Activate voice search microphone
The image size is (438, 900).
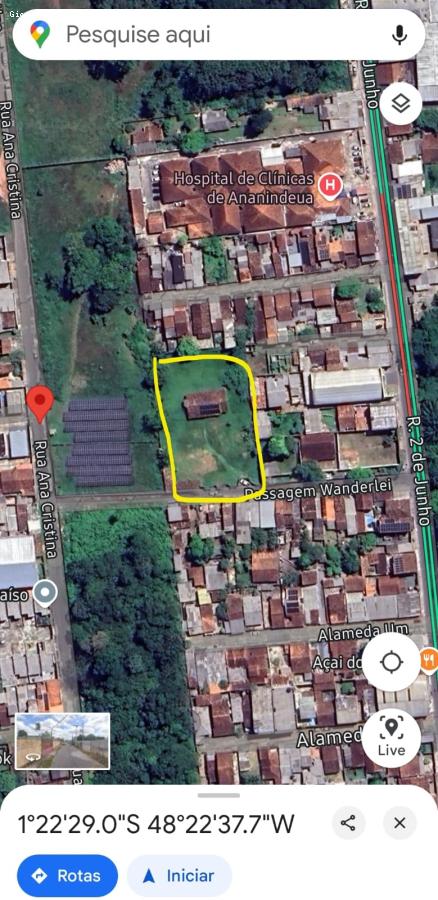[x=399, y=34]
